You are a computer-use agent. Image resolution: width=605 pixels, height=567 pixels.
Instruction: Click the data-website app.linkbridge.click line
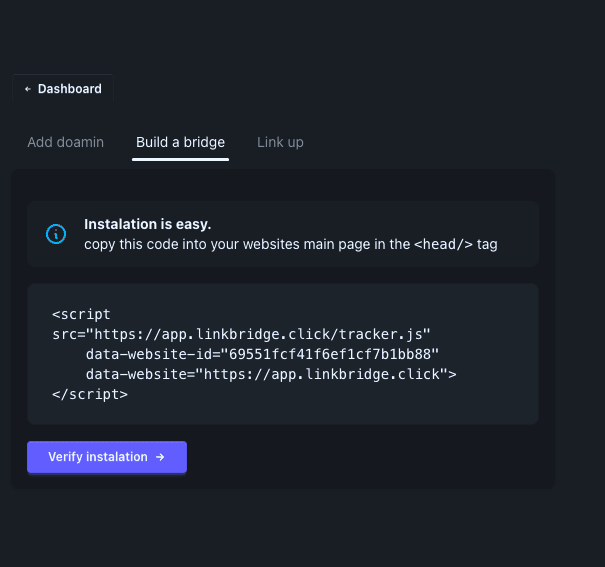[270, 374]
